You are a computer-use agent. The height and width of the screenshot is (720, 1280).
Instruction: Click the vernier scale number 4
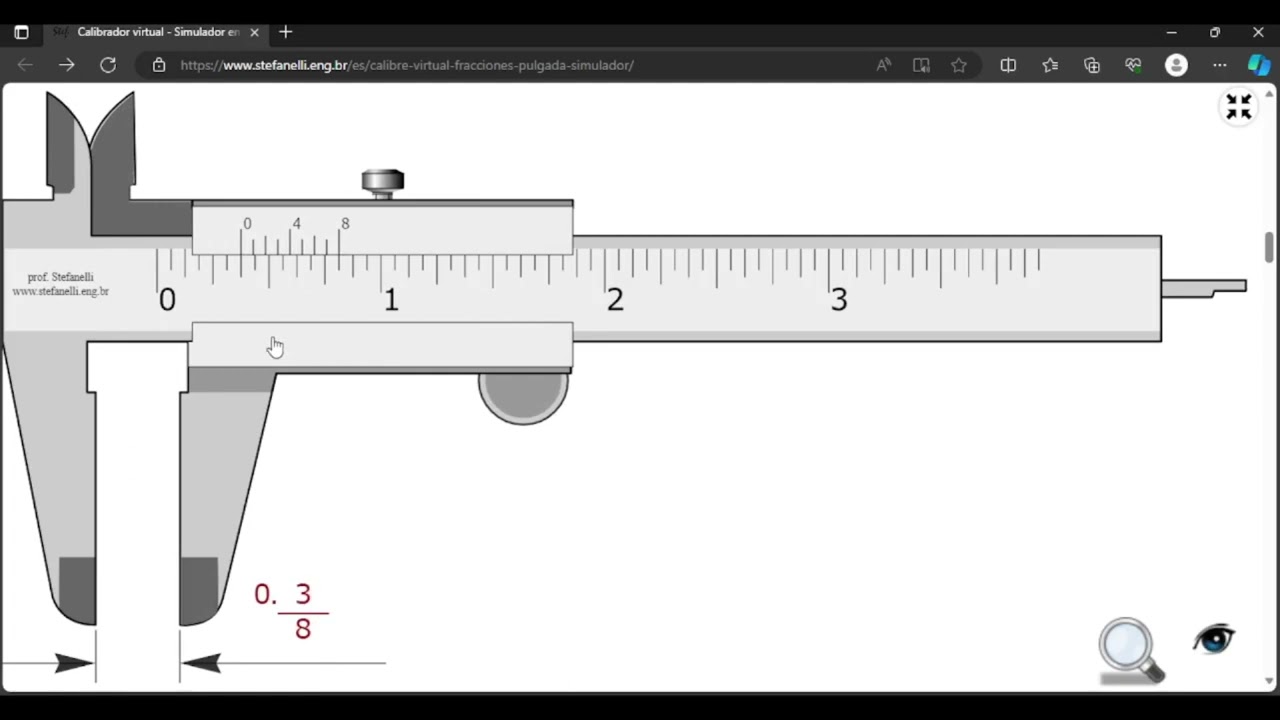point(296,224)
